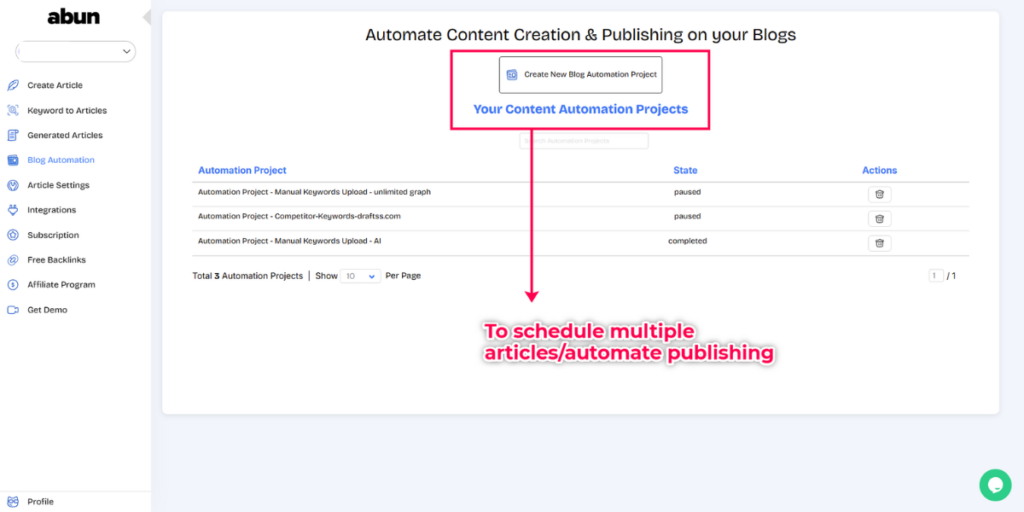Click the Free Backlinks link icon
Image resolution: width=1024 pixels, height=512 pixels.
tap(12, 260)
